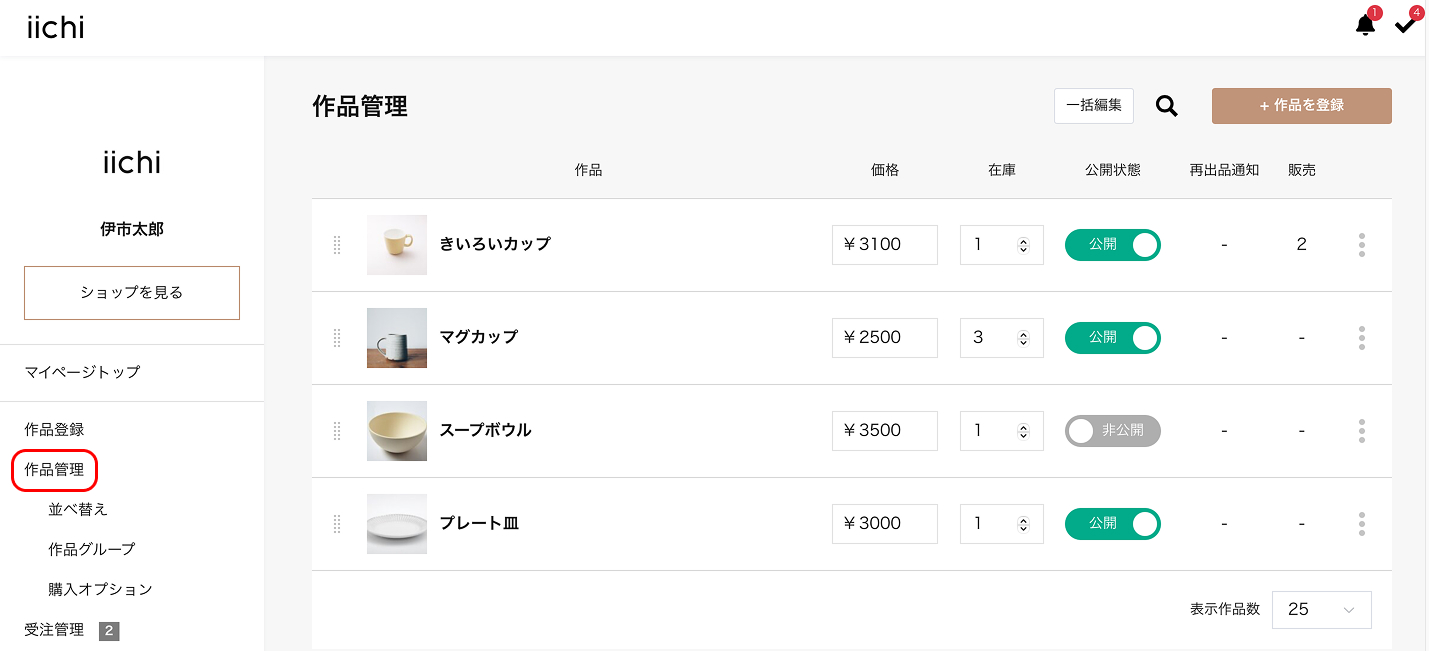Click the search magnifier icon

[1166, 106]
